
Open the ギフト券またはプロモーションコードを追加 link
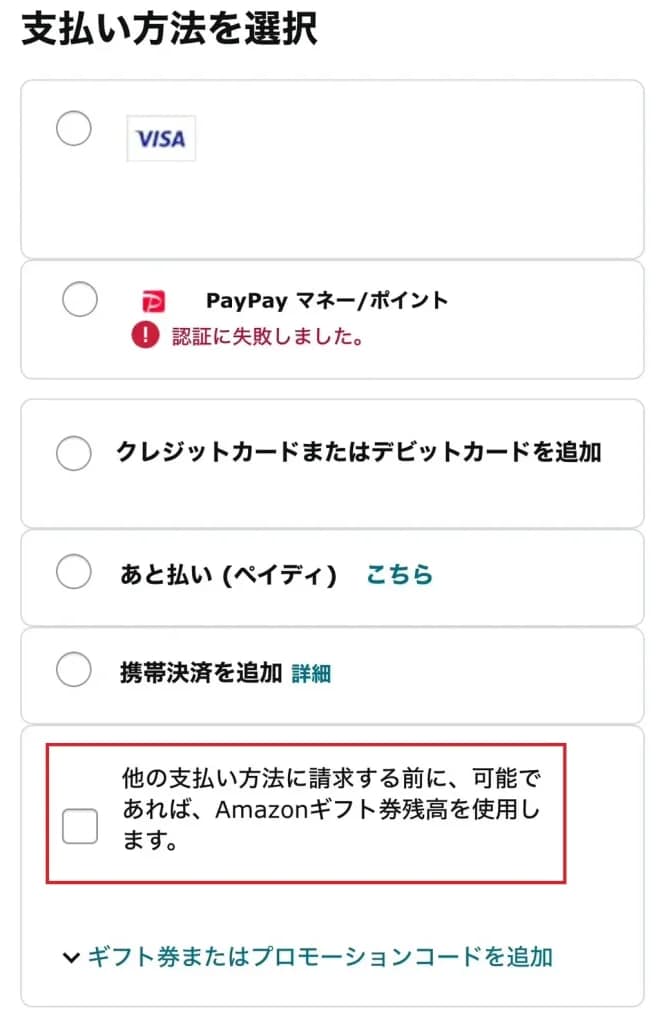320,957
